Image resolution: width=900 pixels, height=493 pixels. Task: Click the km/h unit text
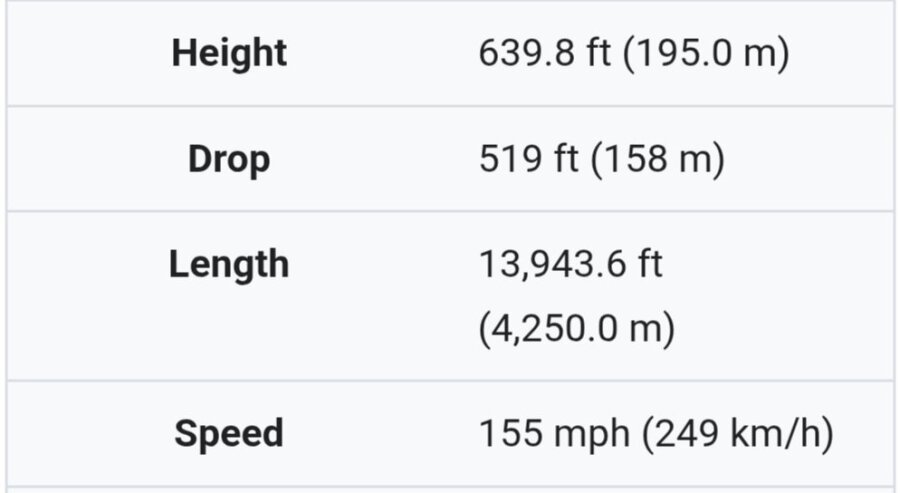click(774, 434)
